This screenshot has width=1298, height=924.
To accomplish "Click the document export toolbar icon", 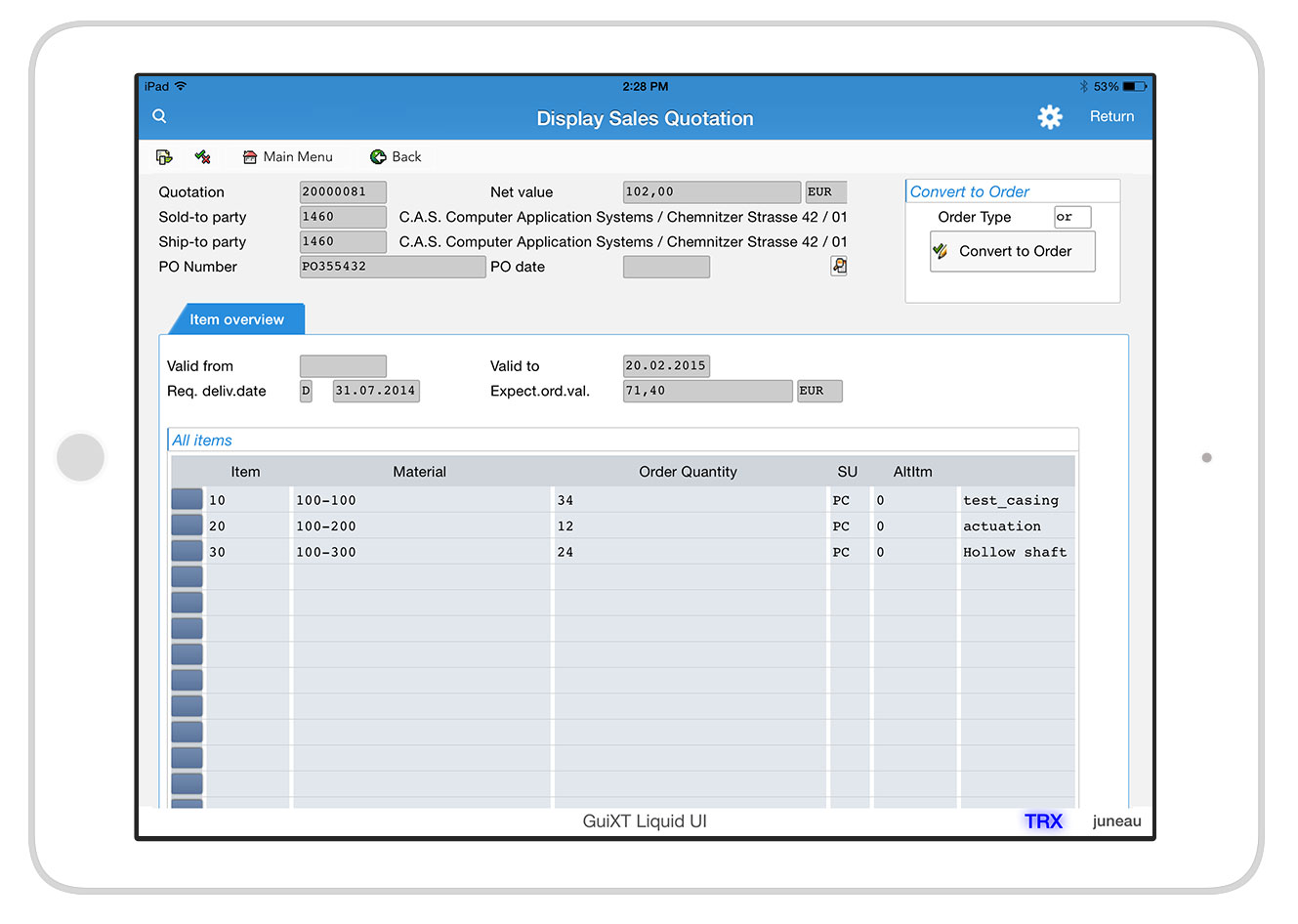I will pos(164,157).
